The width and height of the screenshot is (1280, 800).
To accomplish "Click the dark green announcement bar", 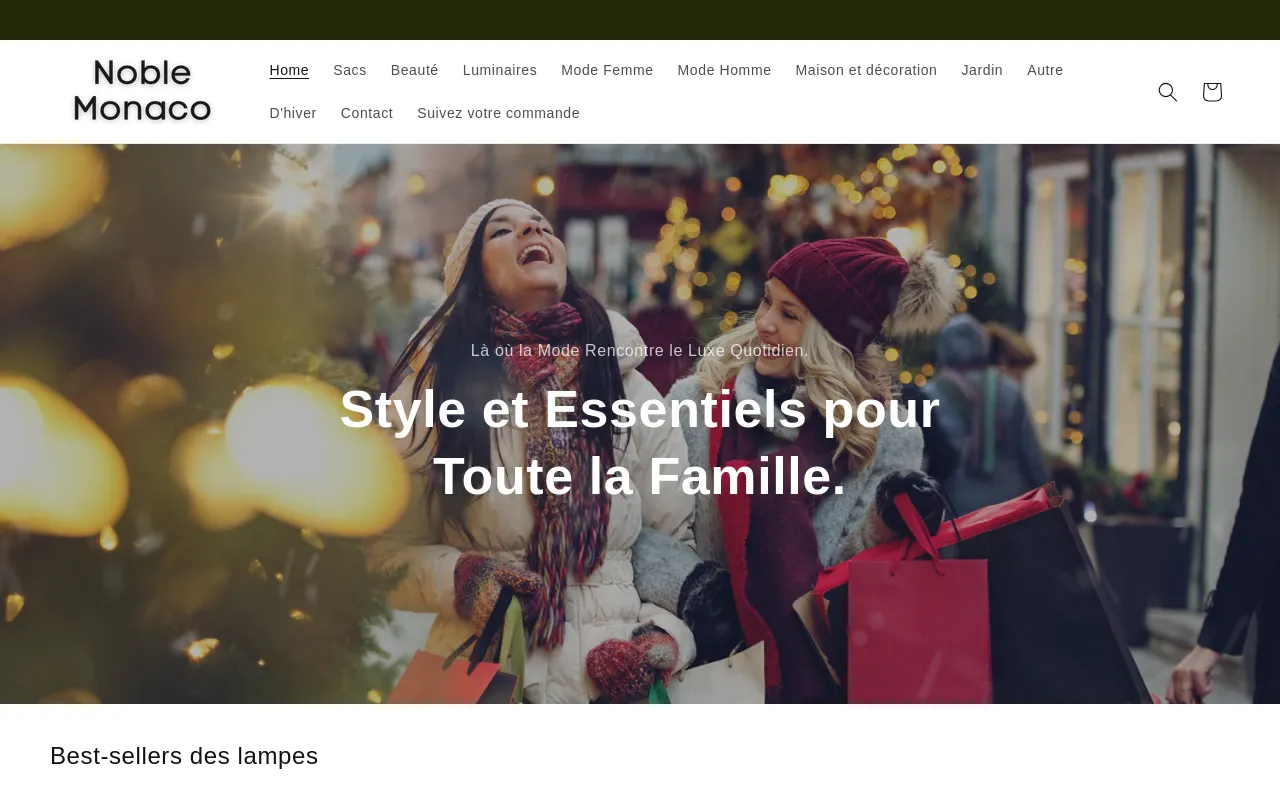I will 640,20.
